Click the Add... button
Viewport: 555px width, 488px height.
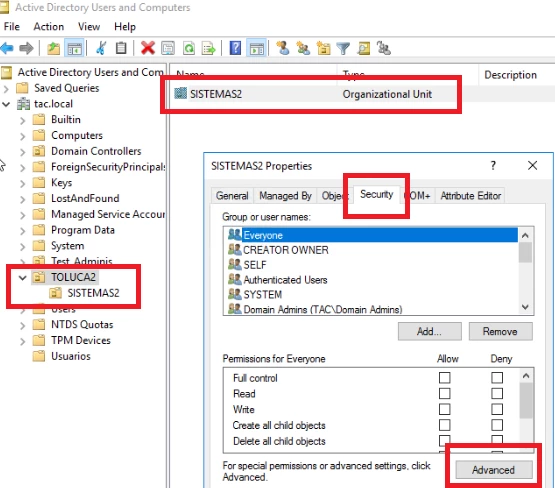(429, 331)
